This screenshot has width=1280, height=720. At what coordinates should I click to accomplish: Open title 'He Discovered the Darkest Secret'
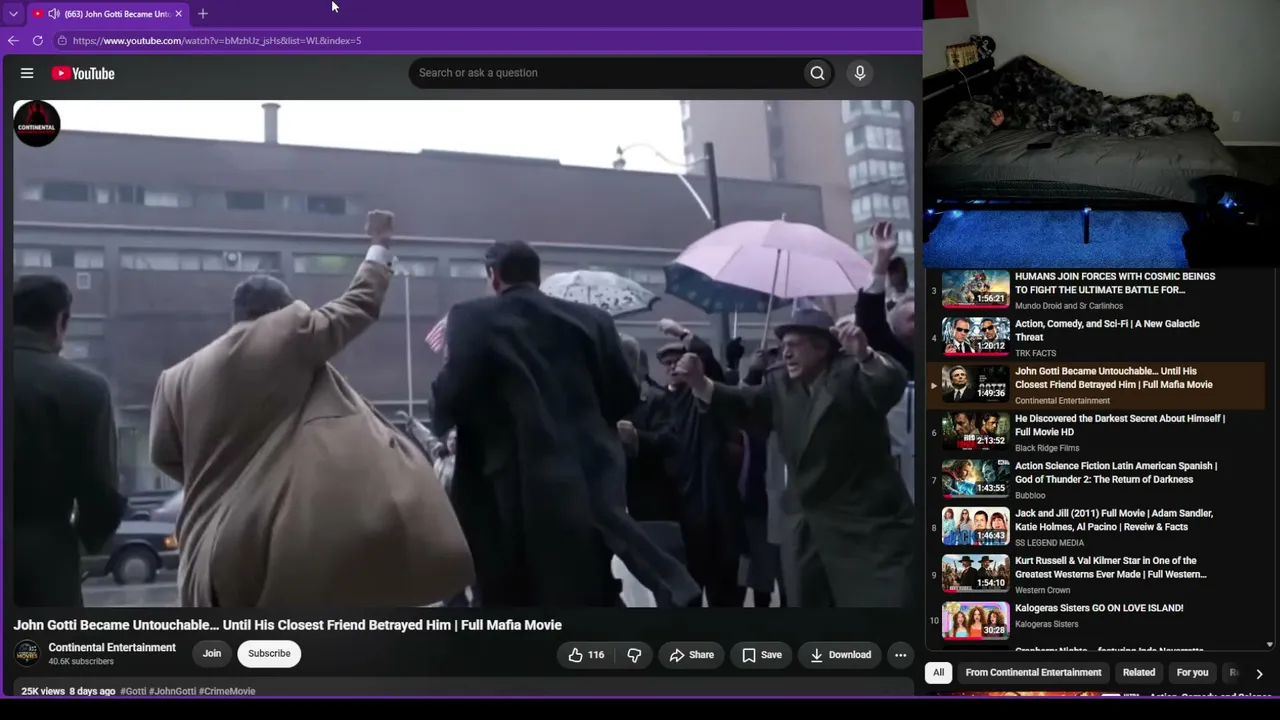point(1120,425)
